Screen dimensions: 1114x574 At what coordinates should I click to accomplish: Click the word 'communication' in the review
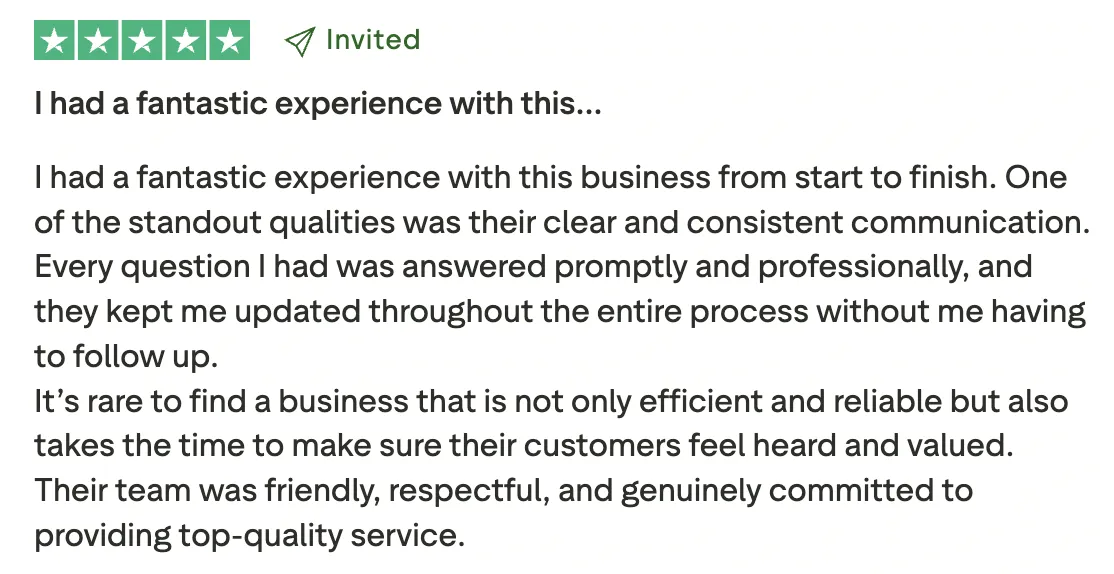(970, 222)
